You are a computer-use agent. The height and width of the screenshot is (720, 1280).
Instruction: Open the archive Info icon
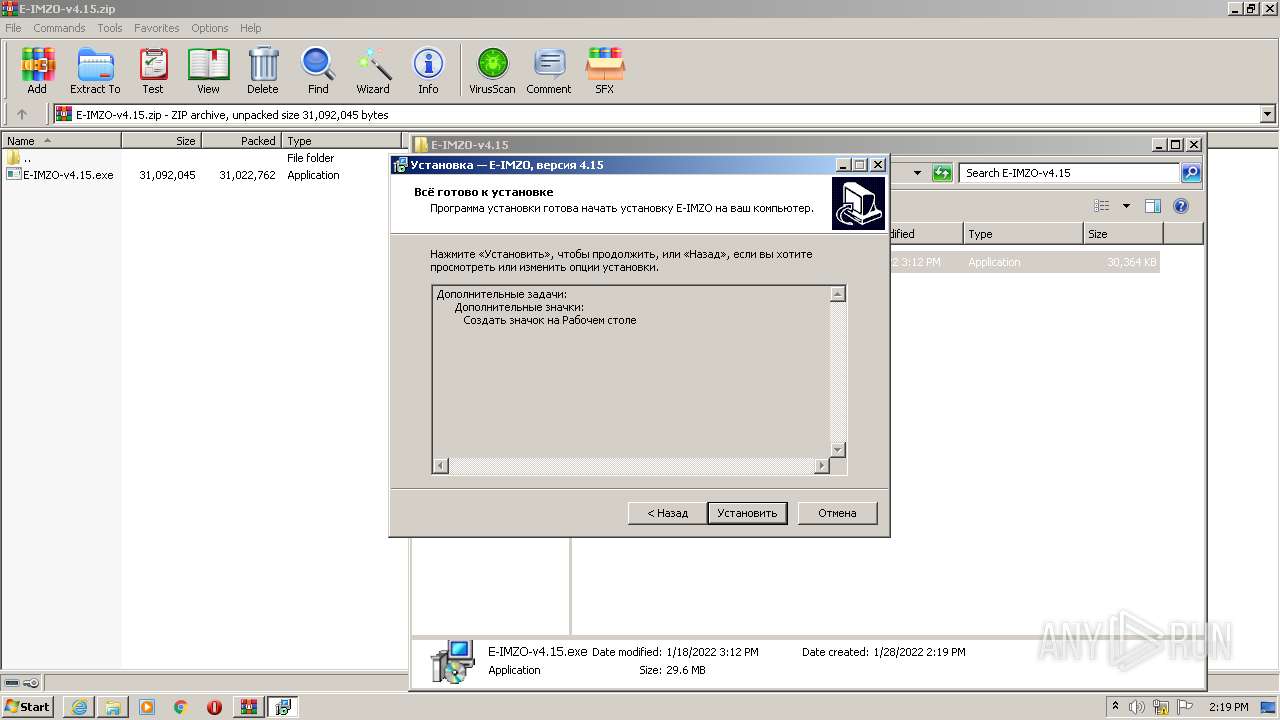(428, 65)
